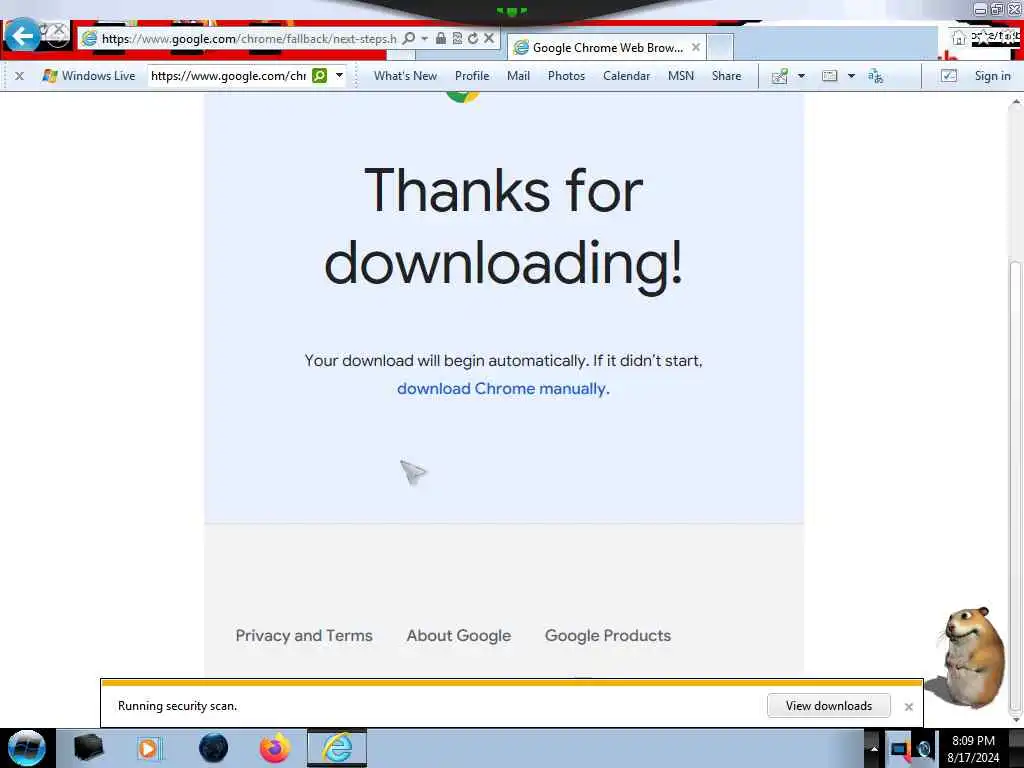
Task: Select the Google Chrome Web Browser tab
Action: point(607,48)
